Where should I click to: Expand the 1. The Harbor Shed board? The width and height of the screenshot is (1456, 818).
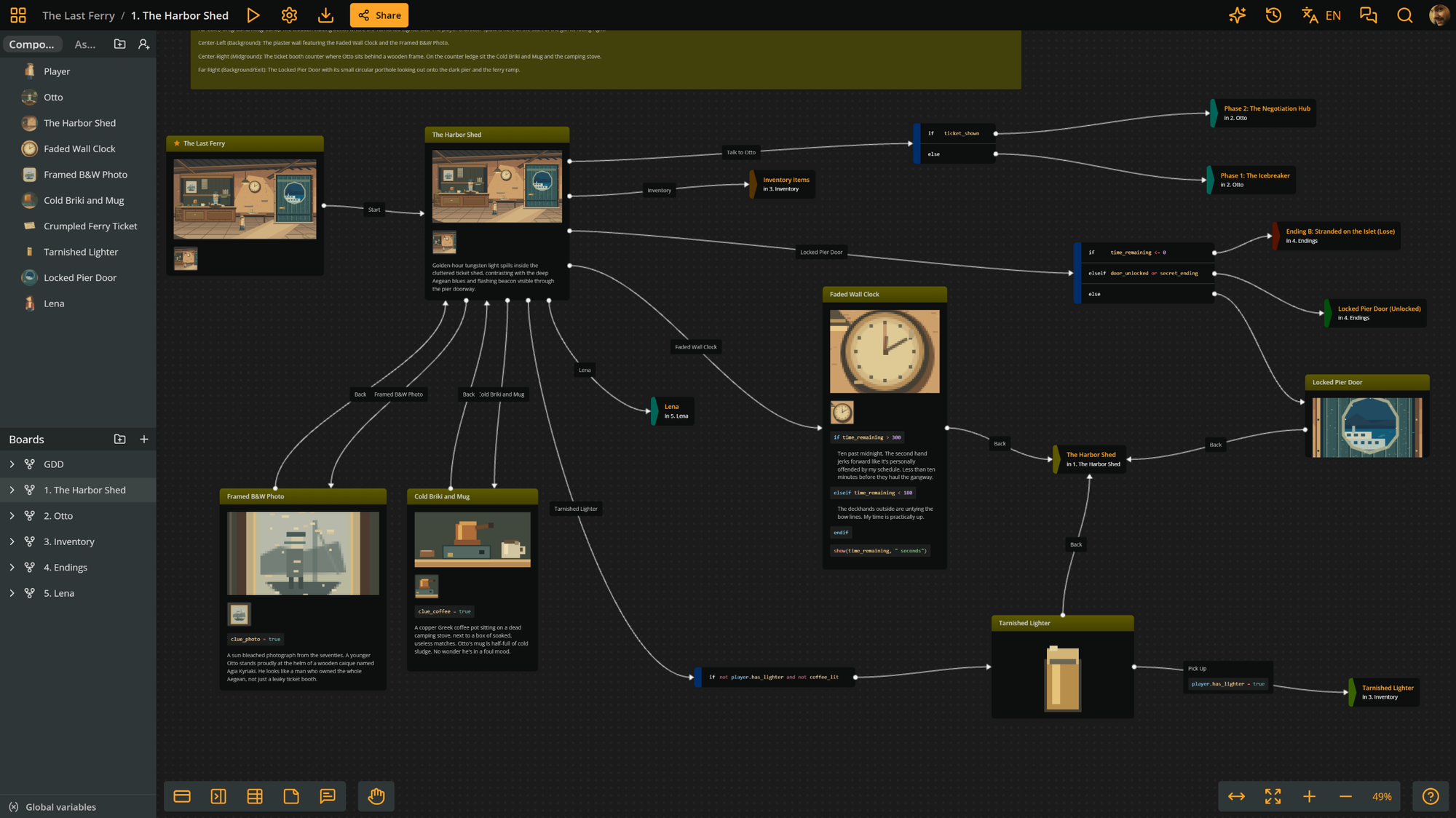(x=12, y=490)
